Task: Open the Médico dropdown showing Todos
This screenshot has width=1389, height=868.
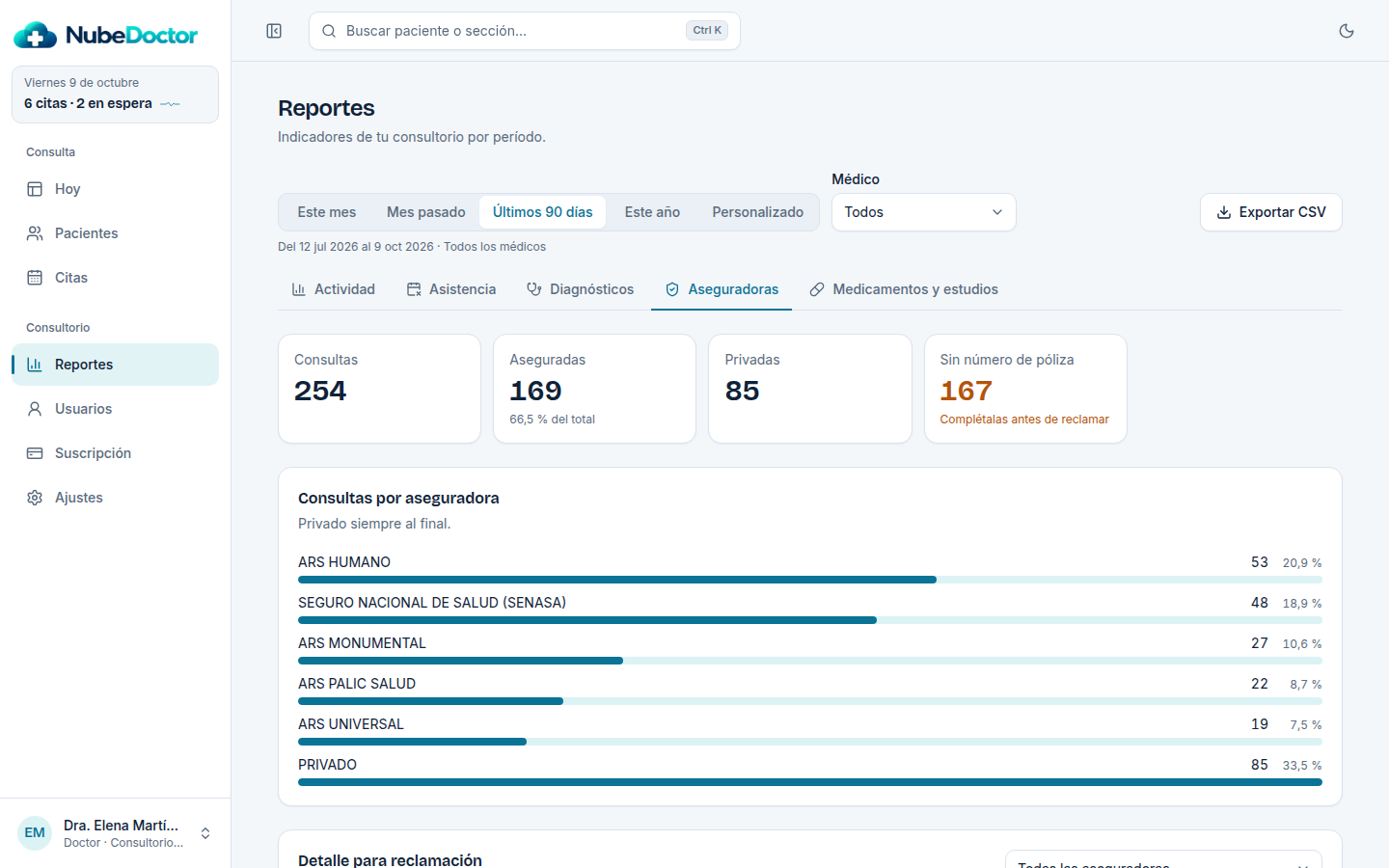Action: coord(924,212)
